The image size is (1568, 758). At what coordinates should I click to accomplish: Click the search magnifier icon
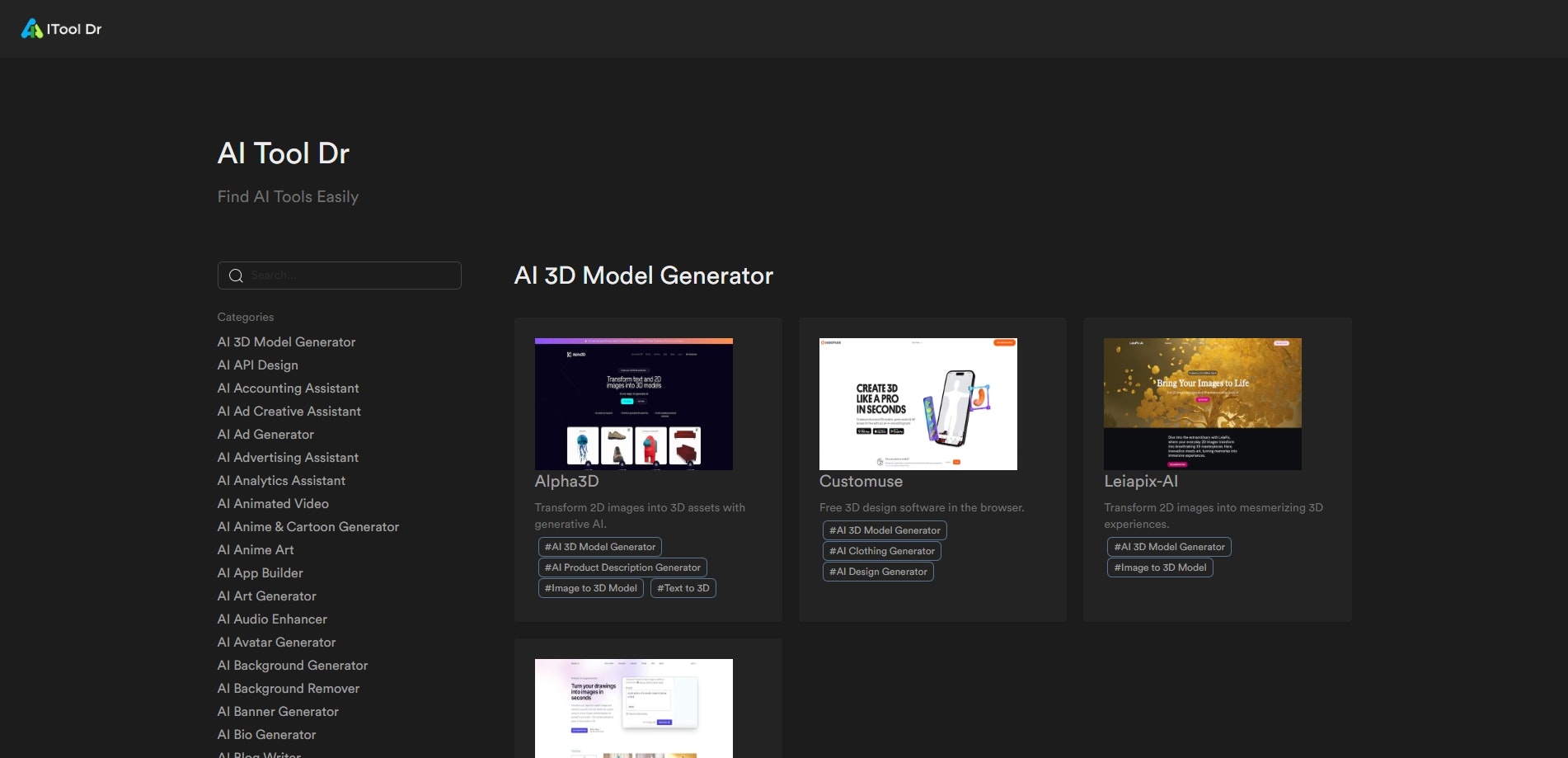pos(236,275)
